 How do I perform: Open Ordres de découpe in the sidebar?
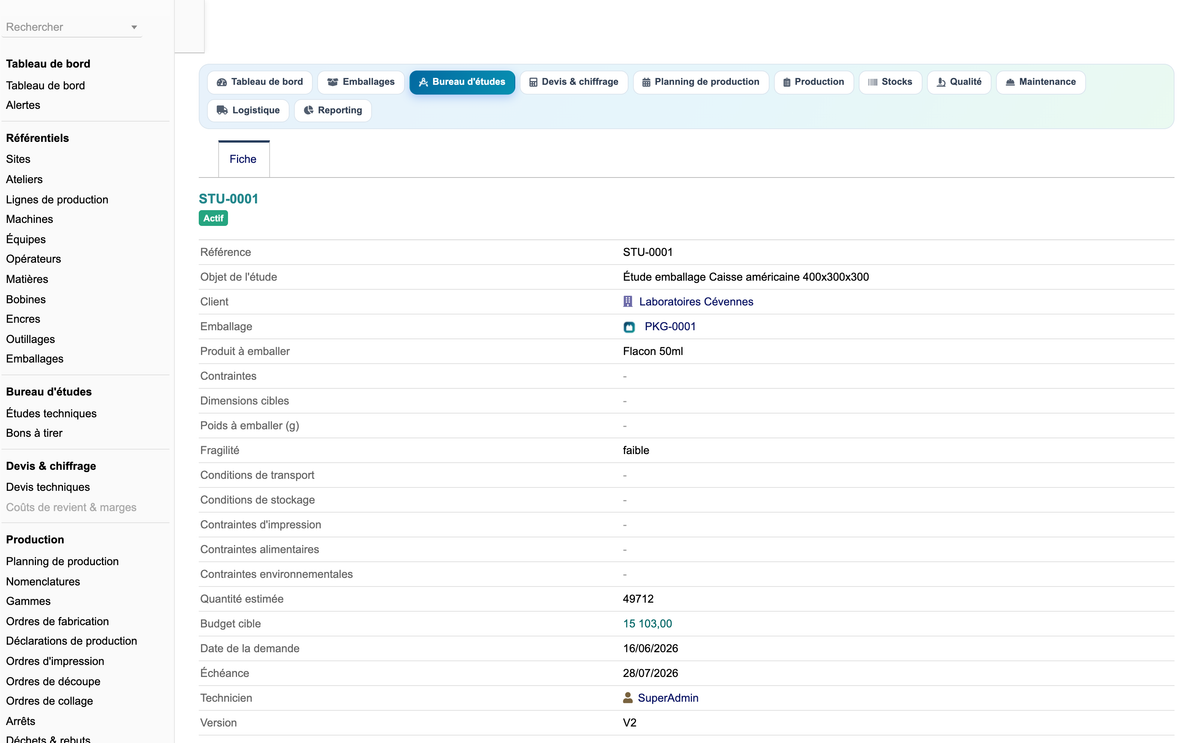tap(53, 681)
